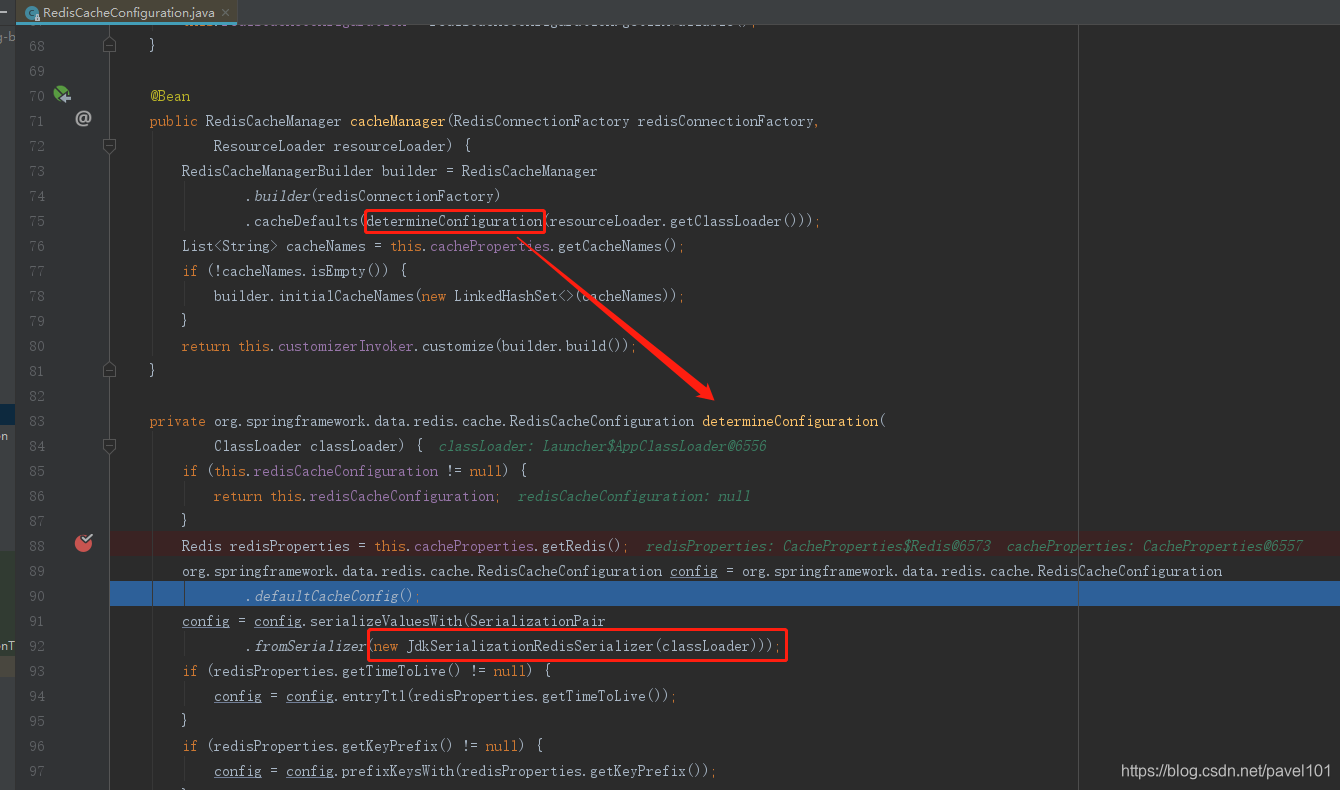Click the cacheDefaults call on line 75
This screenshot has width=1340, height=790.
306,221
